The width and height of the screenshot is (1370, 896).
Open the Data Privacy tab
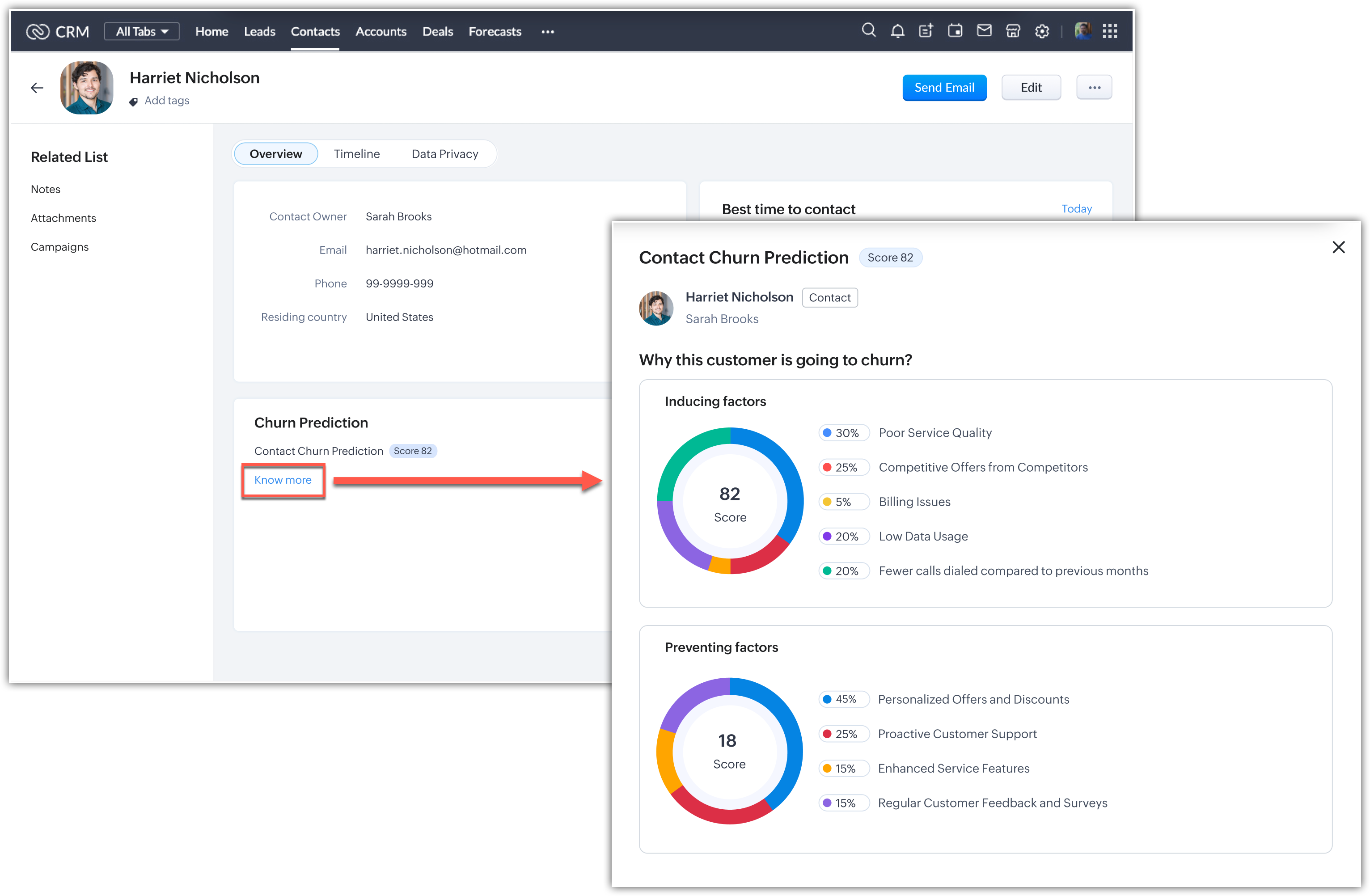point(444,154)
